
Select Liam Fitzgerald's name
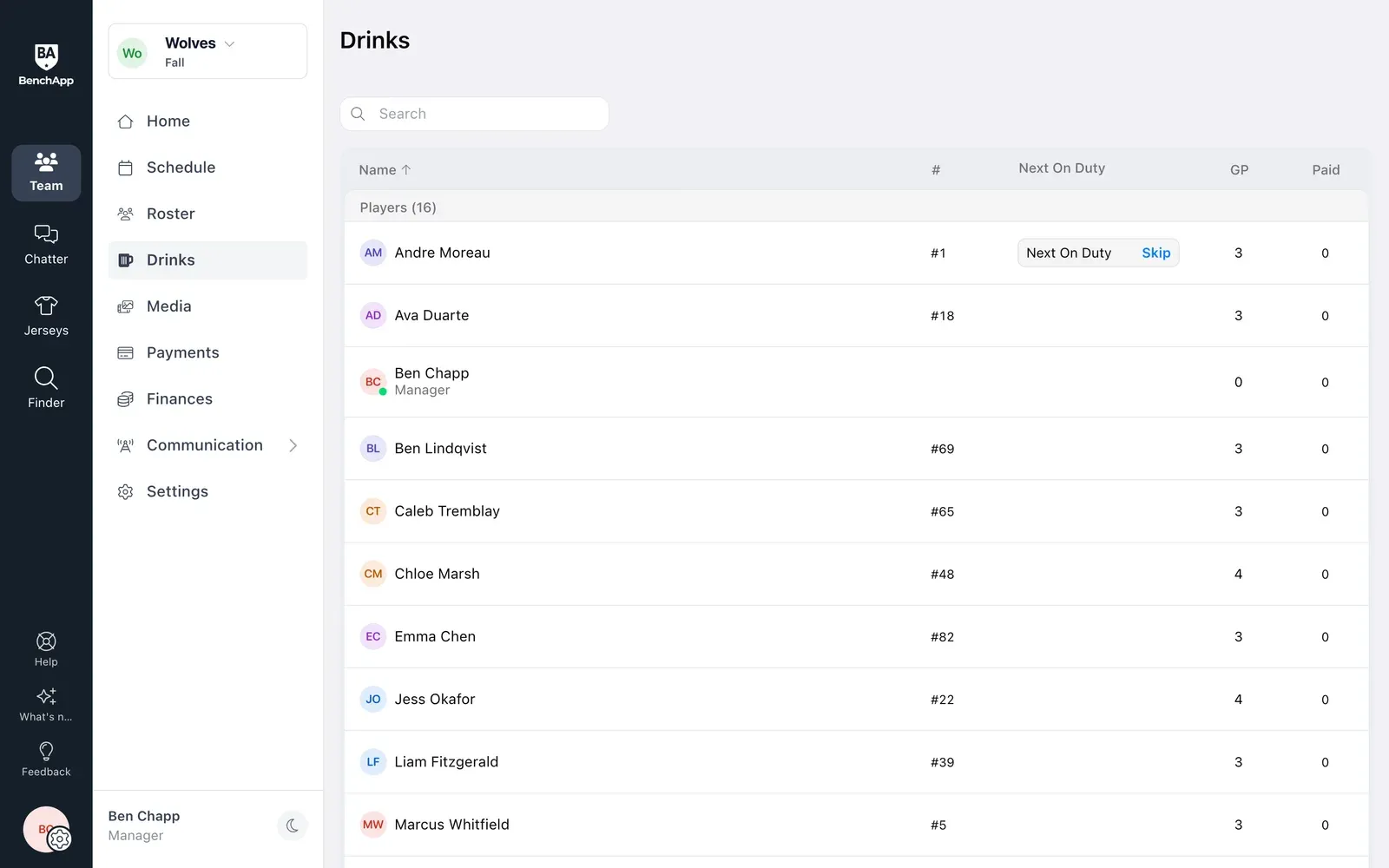(x=446, y=762)
